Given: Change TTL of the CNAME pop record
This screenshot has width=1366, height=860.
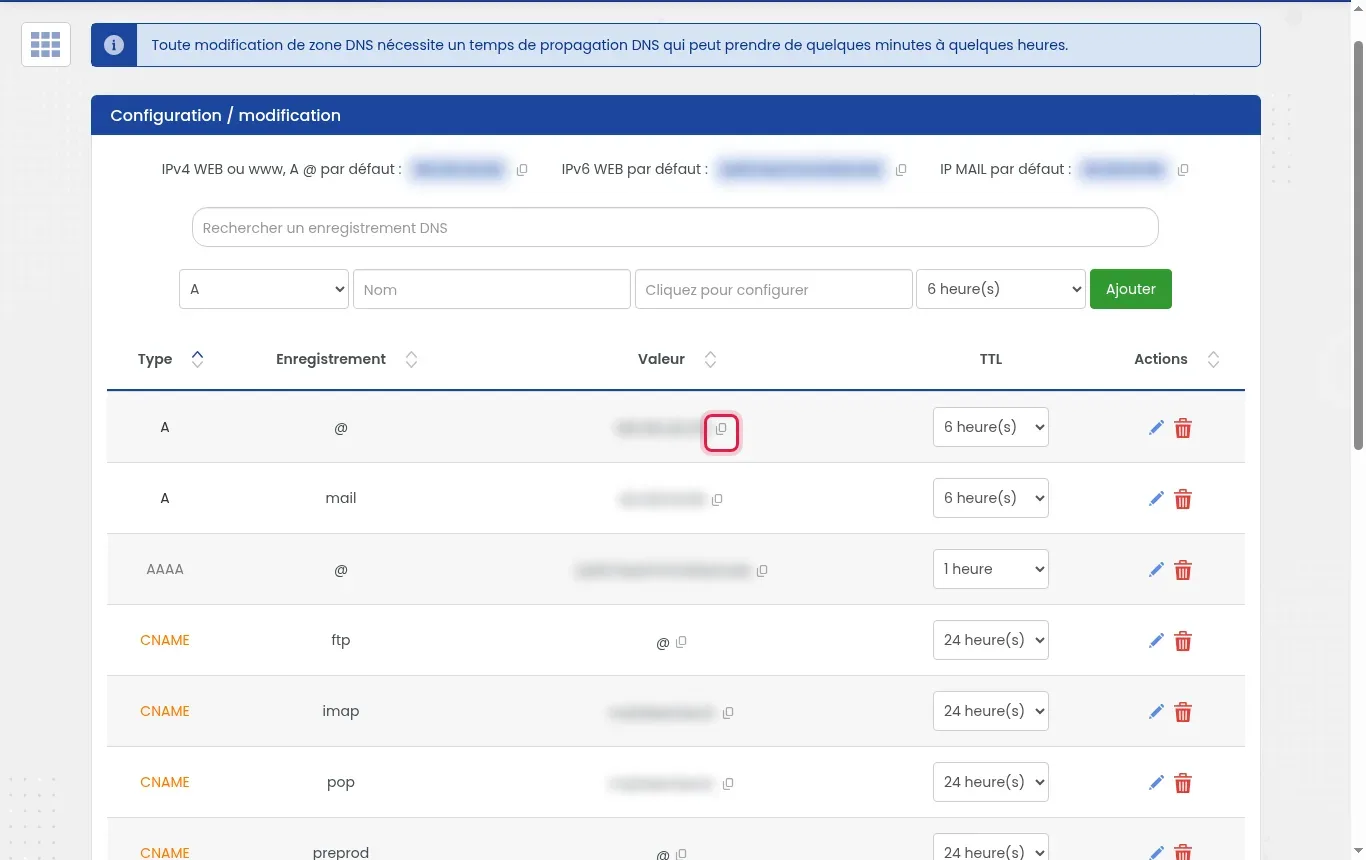Looking at the screenshot, I should [991, 782].
